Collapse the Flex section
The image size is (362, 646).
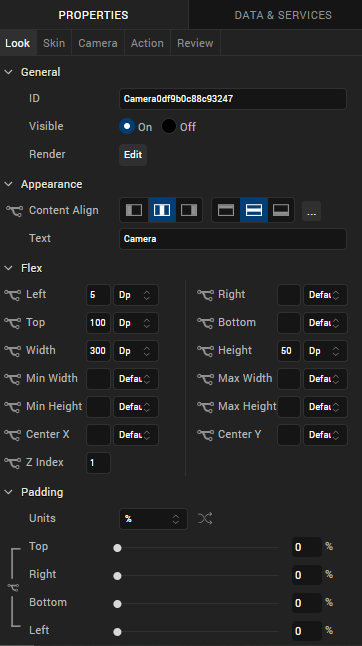[8, 268]
